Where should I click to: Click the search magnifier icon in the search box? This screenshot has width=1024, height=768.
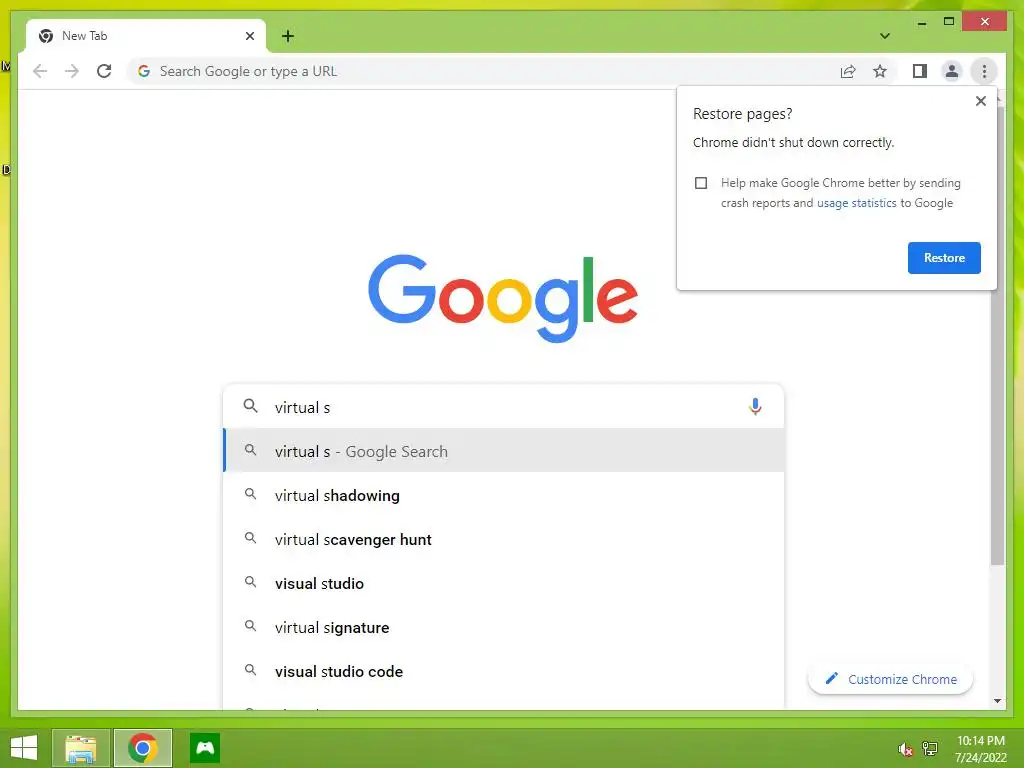click(250, 406)
